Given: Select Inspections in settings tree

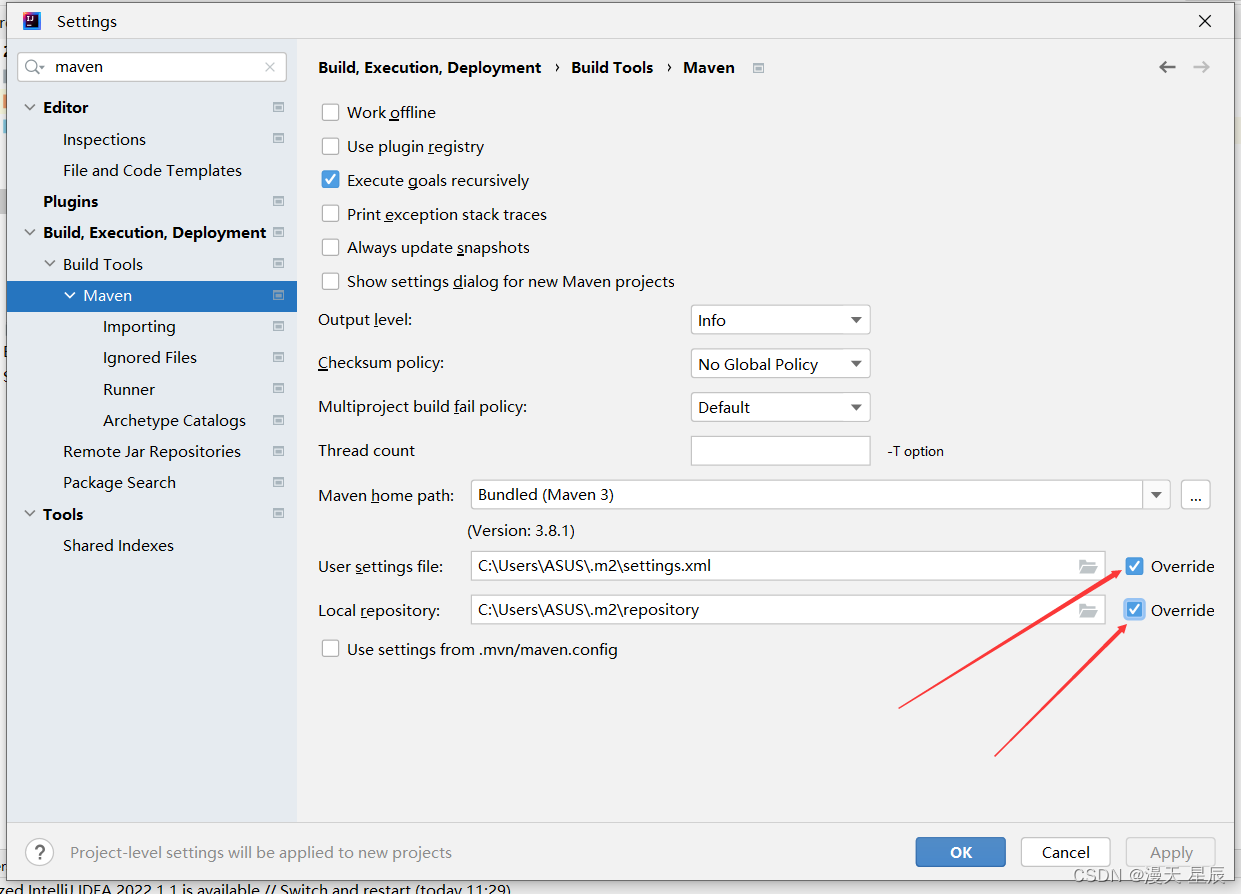Looking at the screenshot, I should click(x=104, y=139).
